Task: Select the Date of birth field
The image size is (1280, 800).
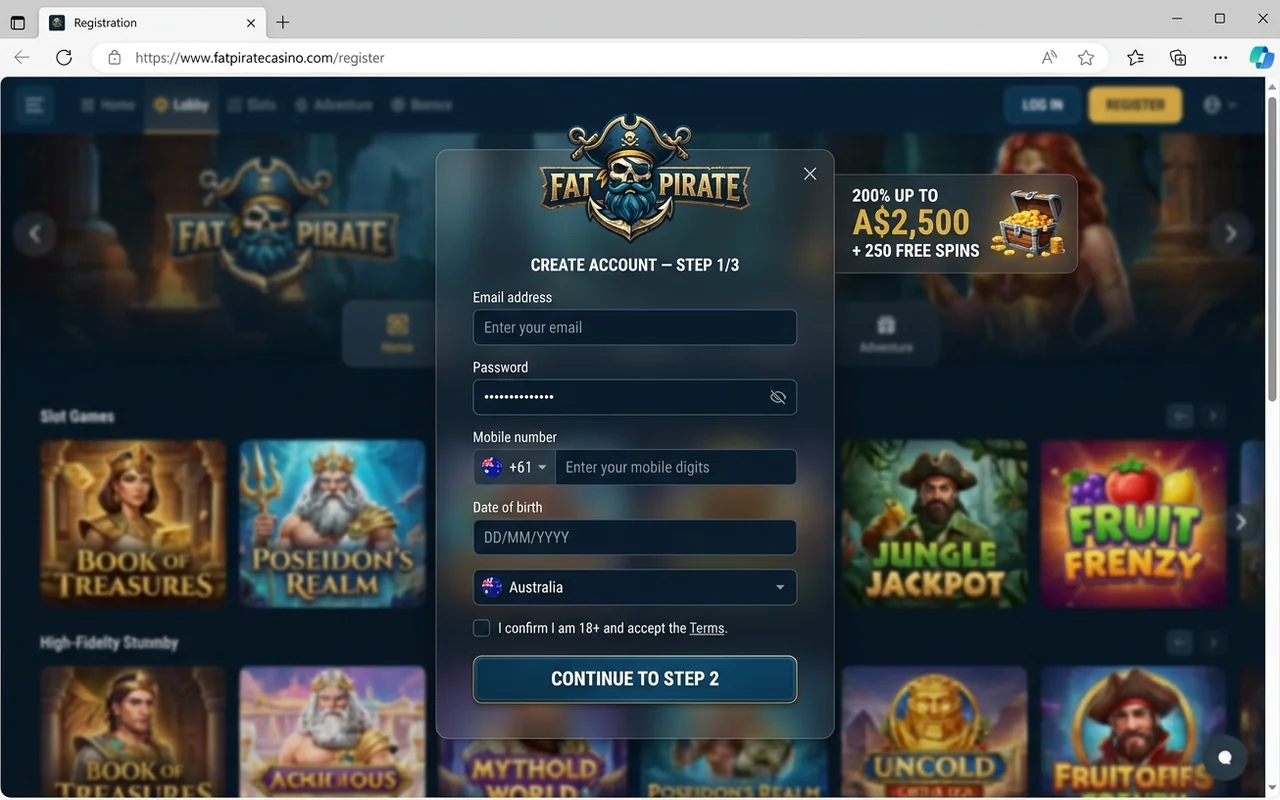Action: coord(635,537)
